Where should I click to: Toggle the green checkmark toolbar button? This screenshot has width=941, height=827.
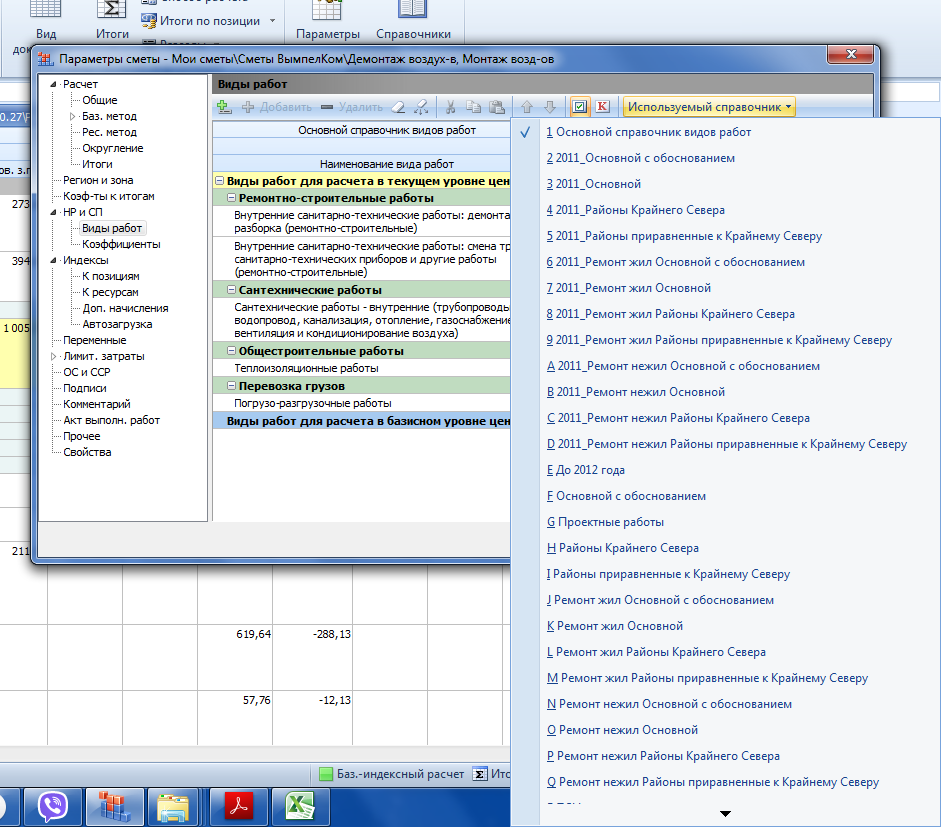580,107
